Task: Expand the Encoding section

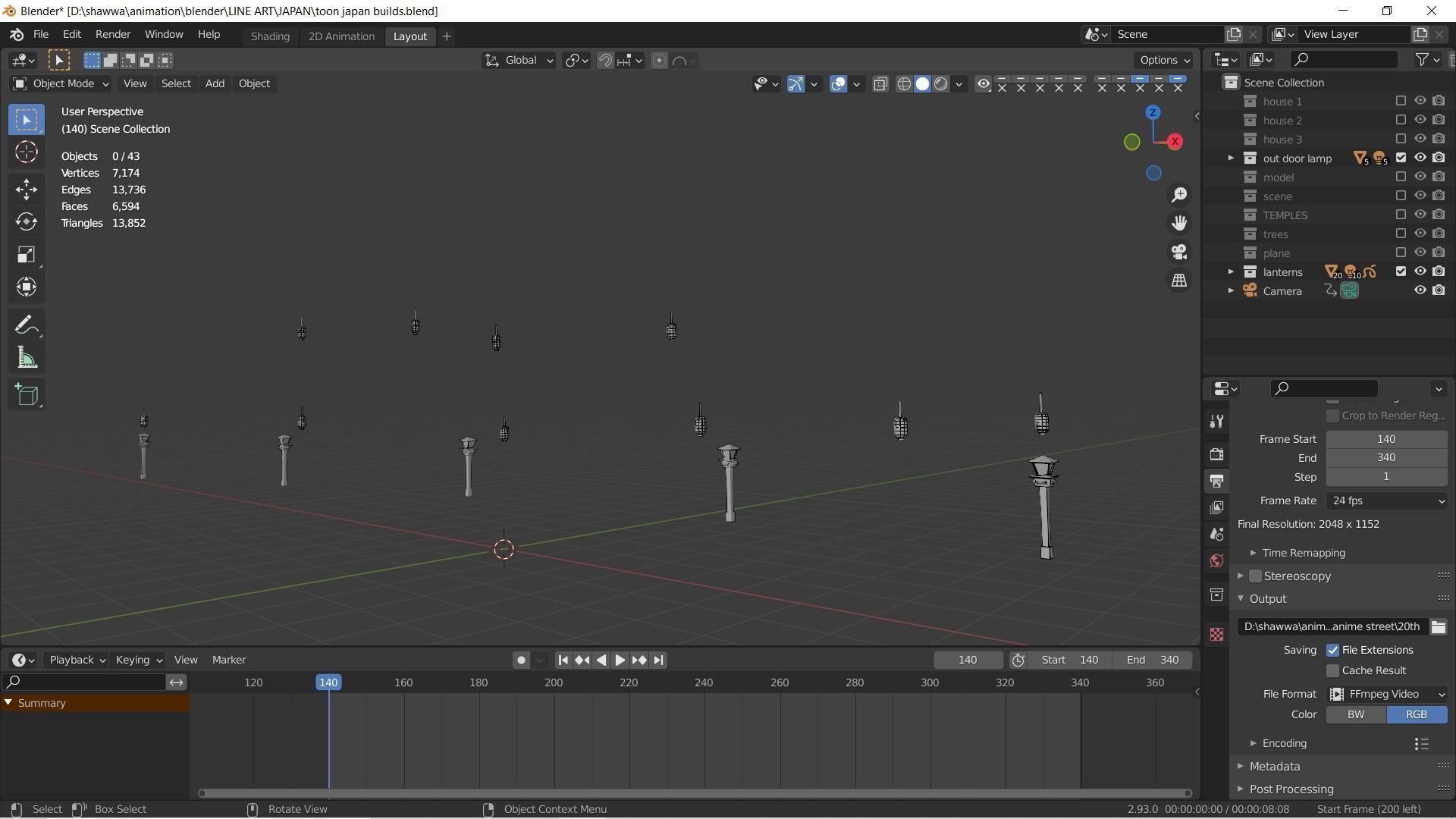Action: tap(1284, 743)
